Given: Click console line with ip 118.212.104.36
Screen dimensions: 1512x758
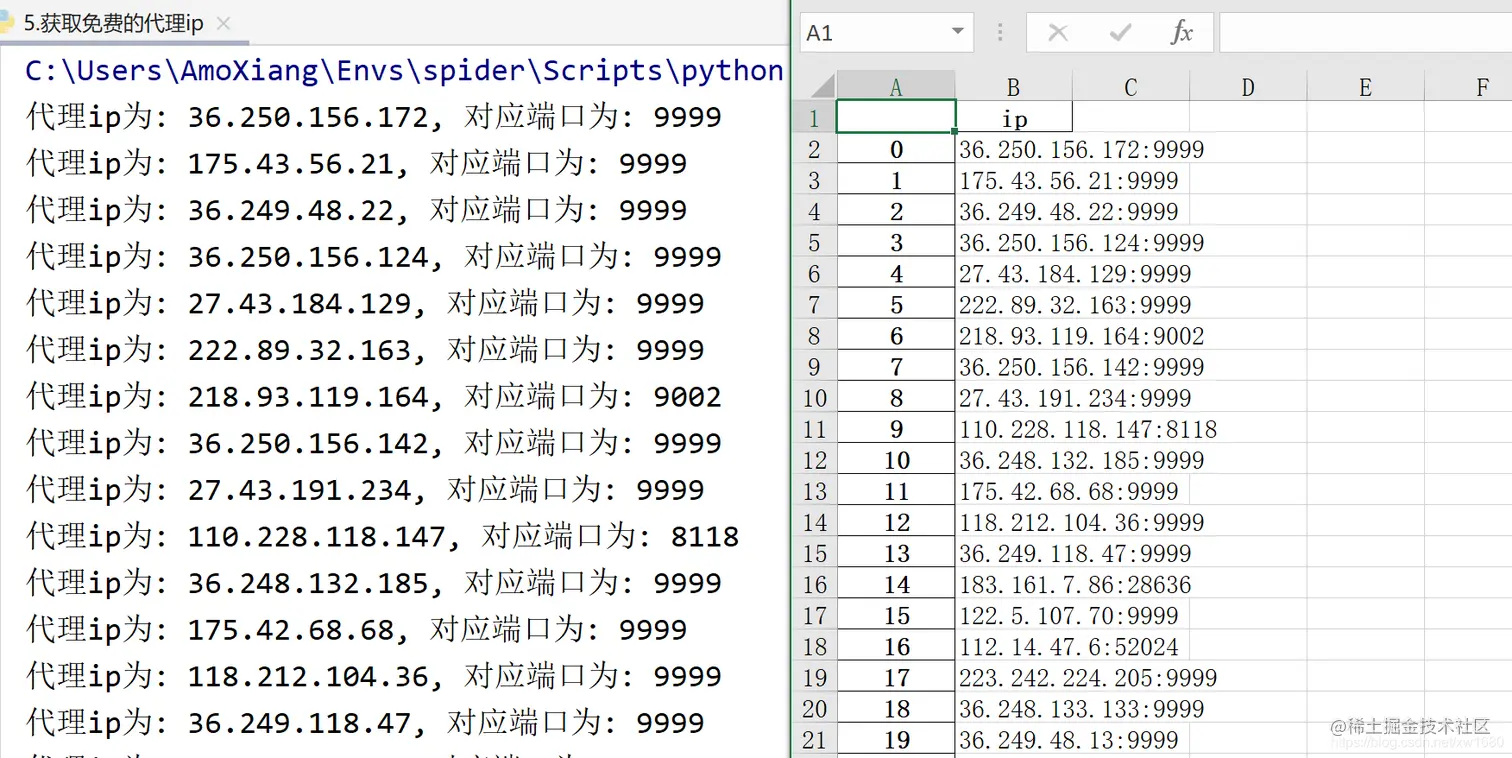Looking at the screenshot, I should 373,676.
